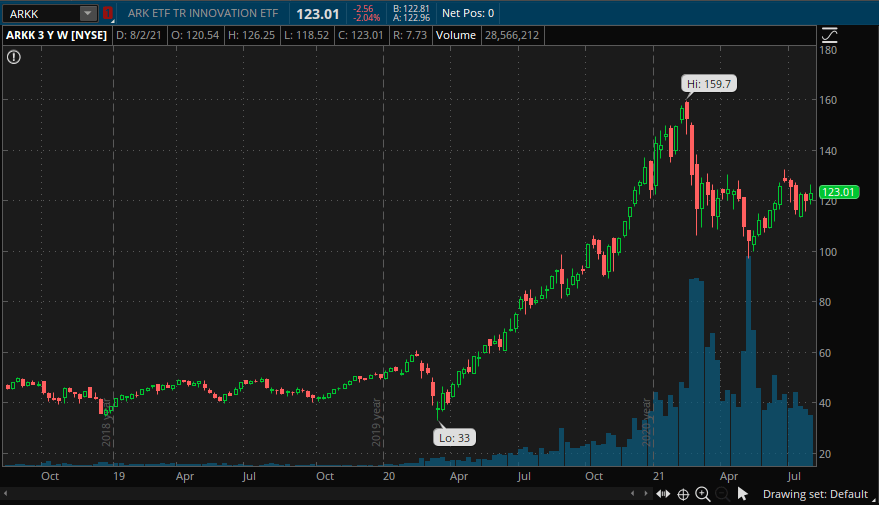Click the Volume study label
Screen dimensions: 879x505
coord(456,35)
